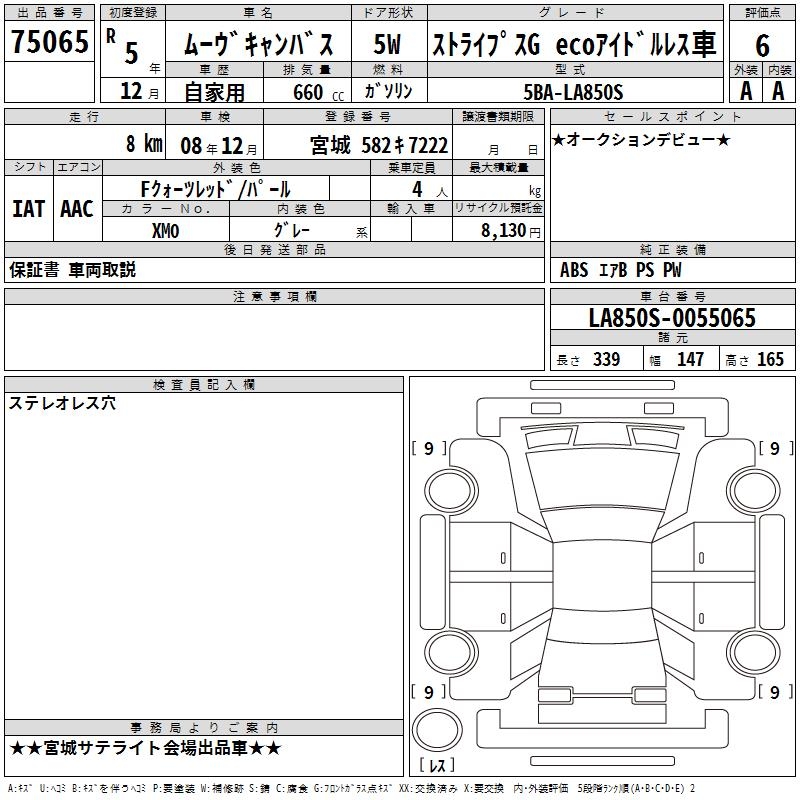The height and width of the screenshot is (800, 800).
Task: Click inspection expiry 08年12月
Action: click(219, 146)
